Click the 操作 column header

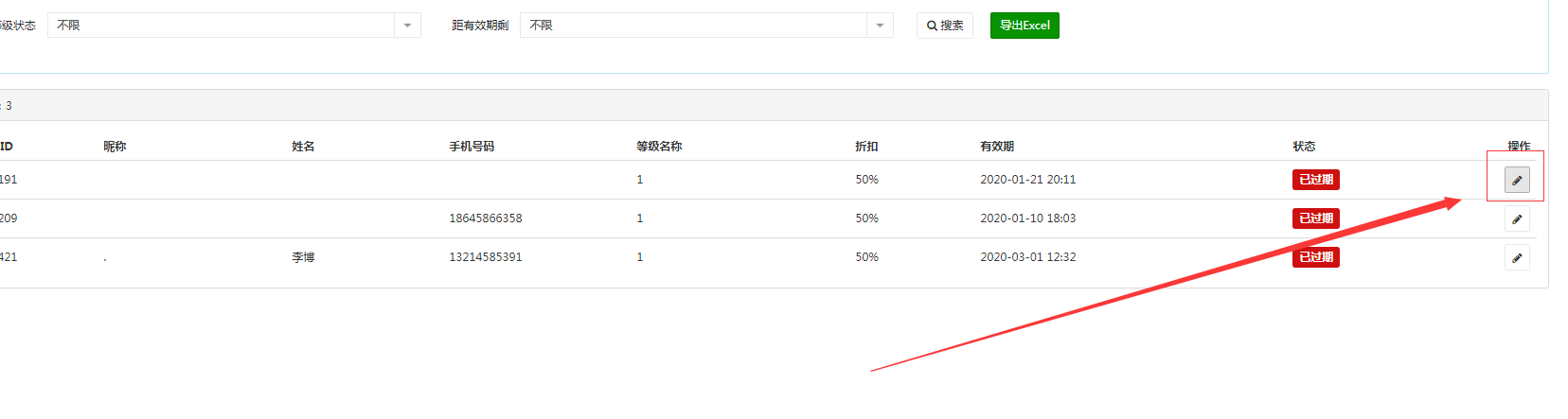1519,146
